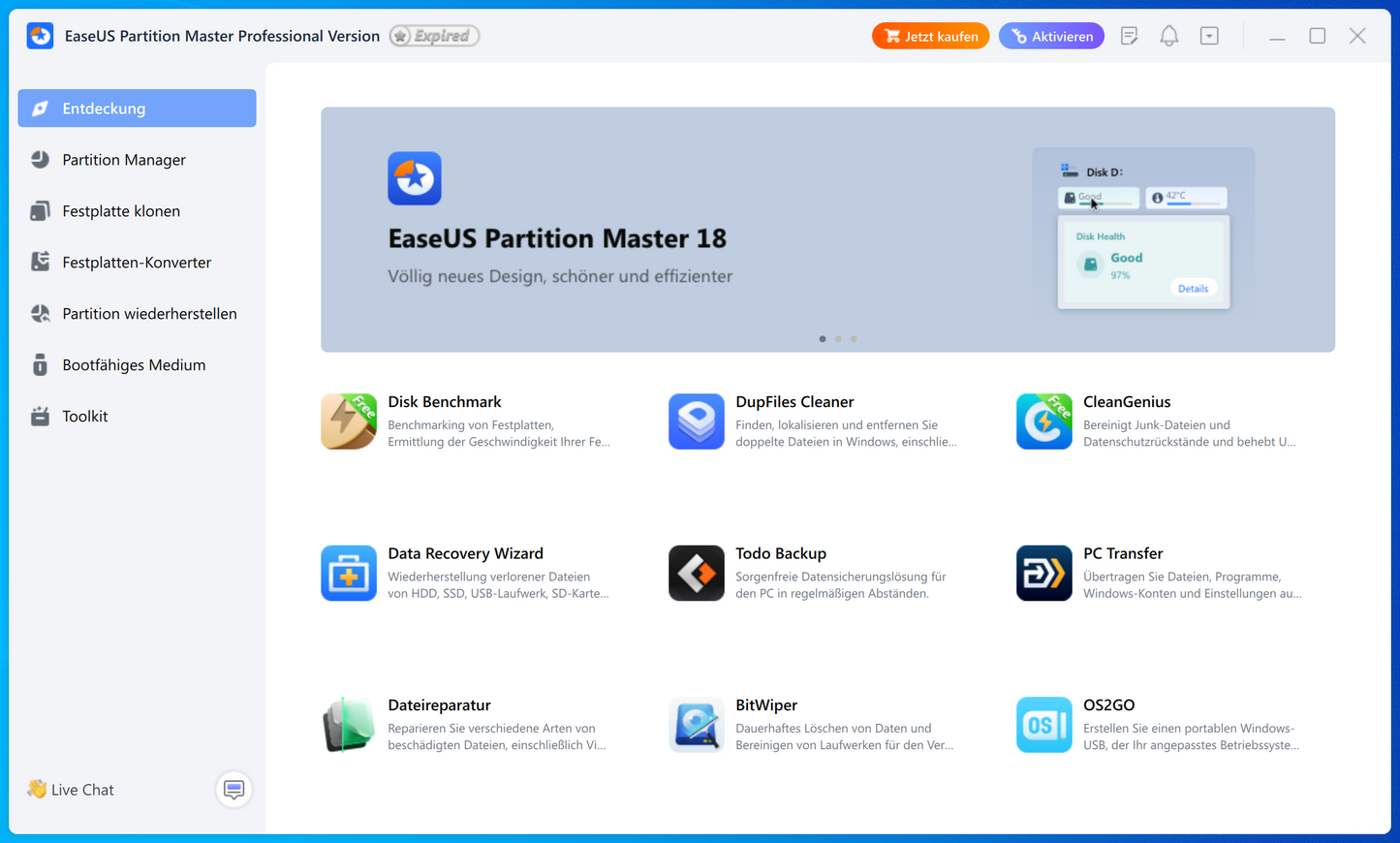Open the Toolkit section
The image size is (1400, 843).
point(137,417)
